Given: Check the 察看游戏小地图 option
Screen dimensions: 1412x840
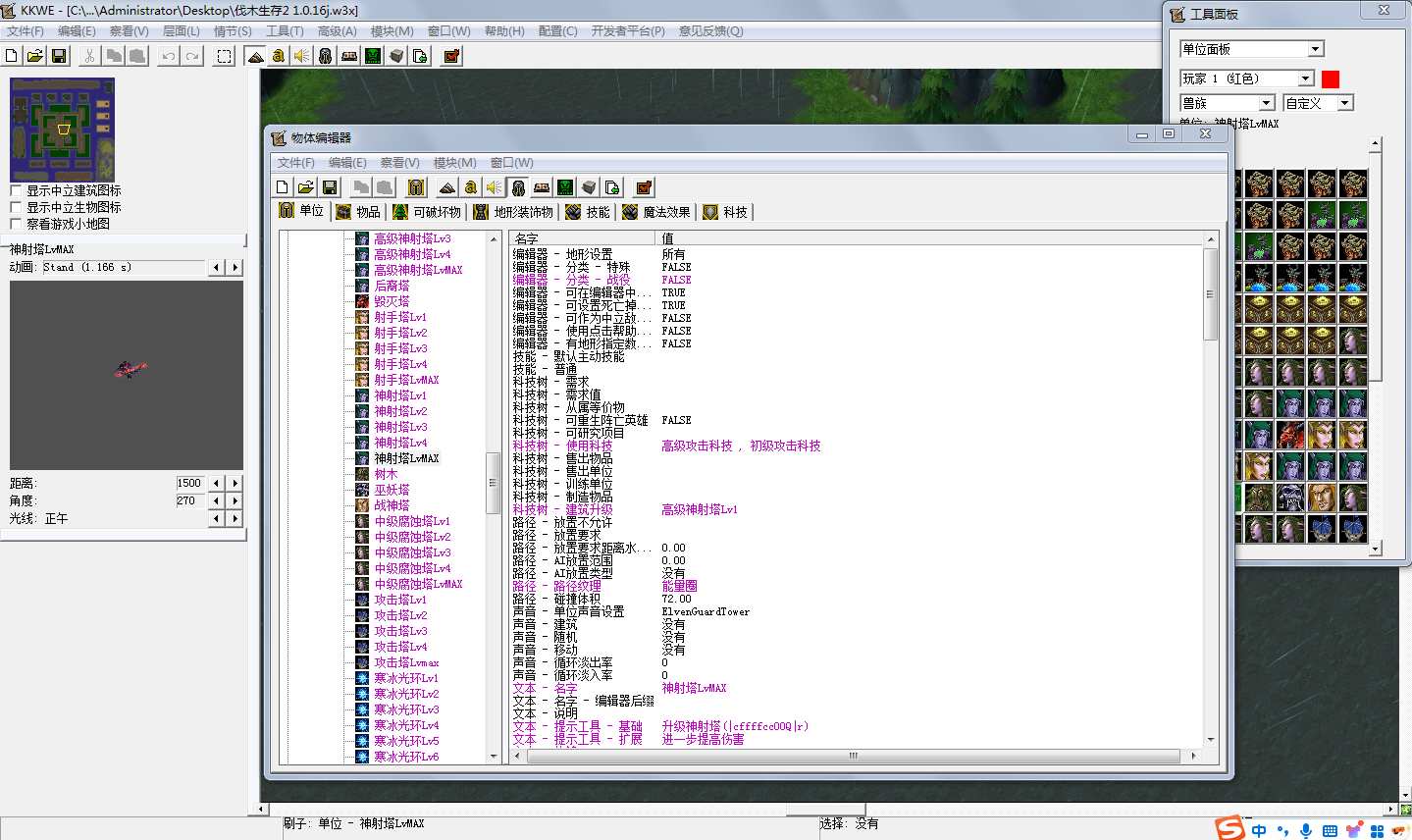Looking at the screenshot, I should click(x=16, y=224).
